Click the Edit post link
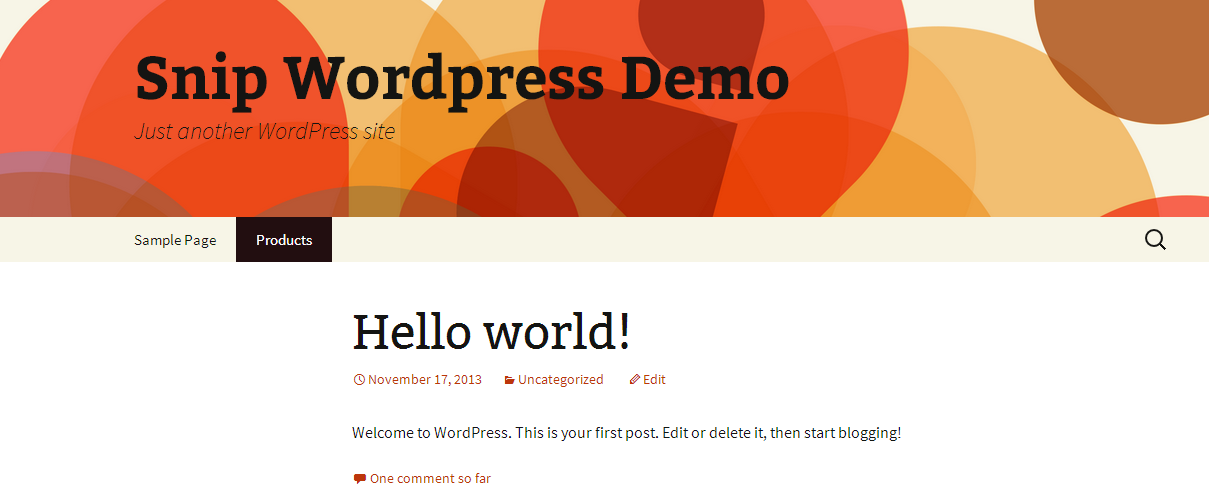 point(654,380)
